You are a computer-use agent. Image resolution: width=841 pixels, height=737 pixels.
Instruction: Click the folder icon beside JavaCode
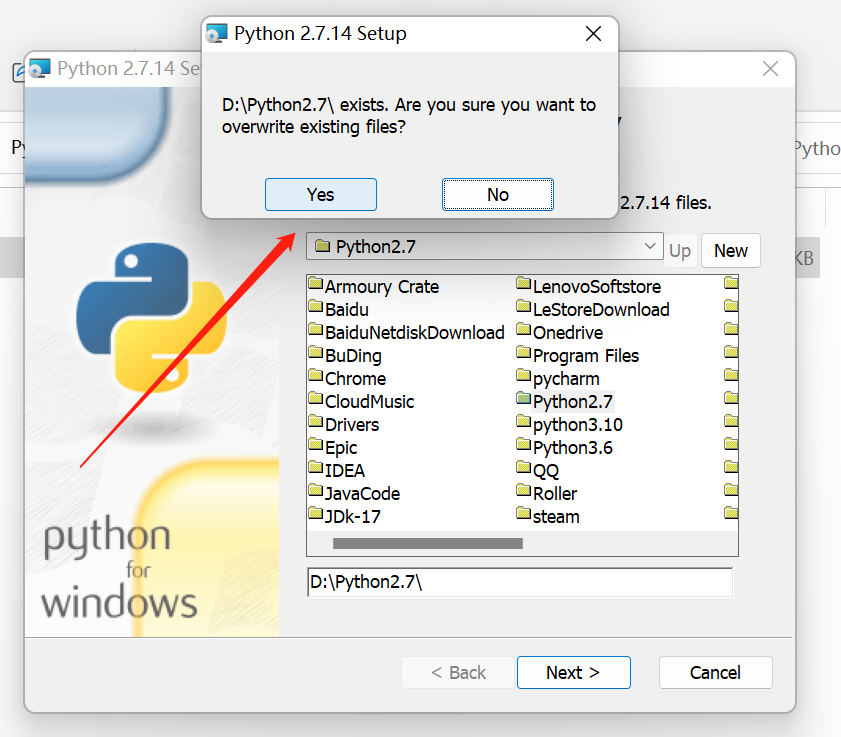[x=316, y=491]
